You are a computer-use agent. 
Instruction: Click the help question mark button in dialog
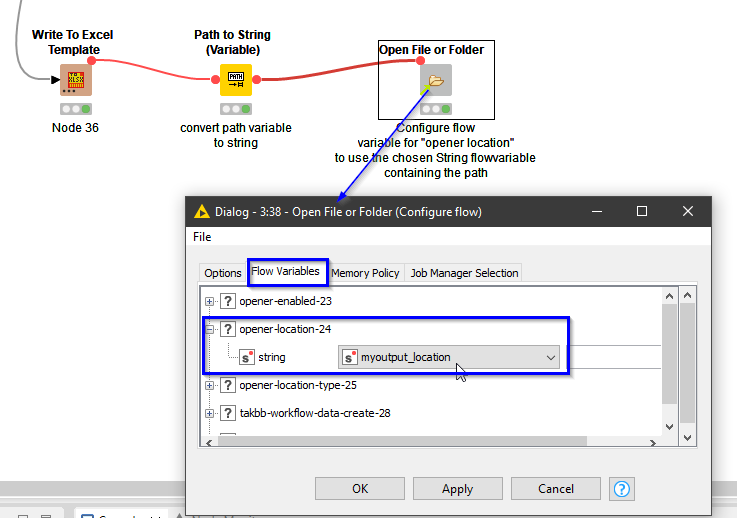point(622,489)
